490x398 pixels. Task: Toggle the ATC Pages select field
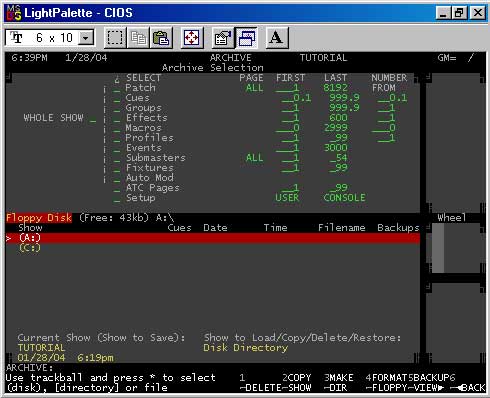pos(116,189)
